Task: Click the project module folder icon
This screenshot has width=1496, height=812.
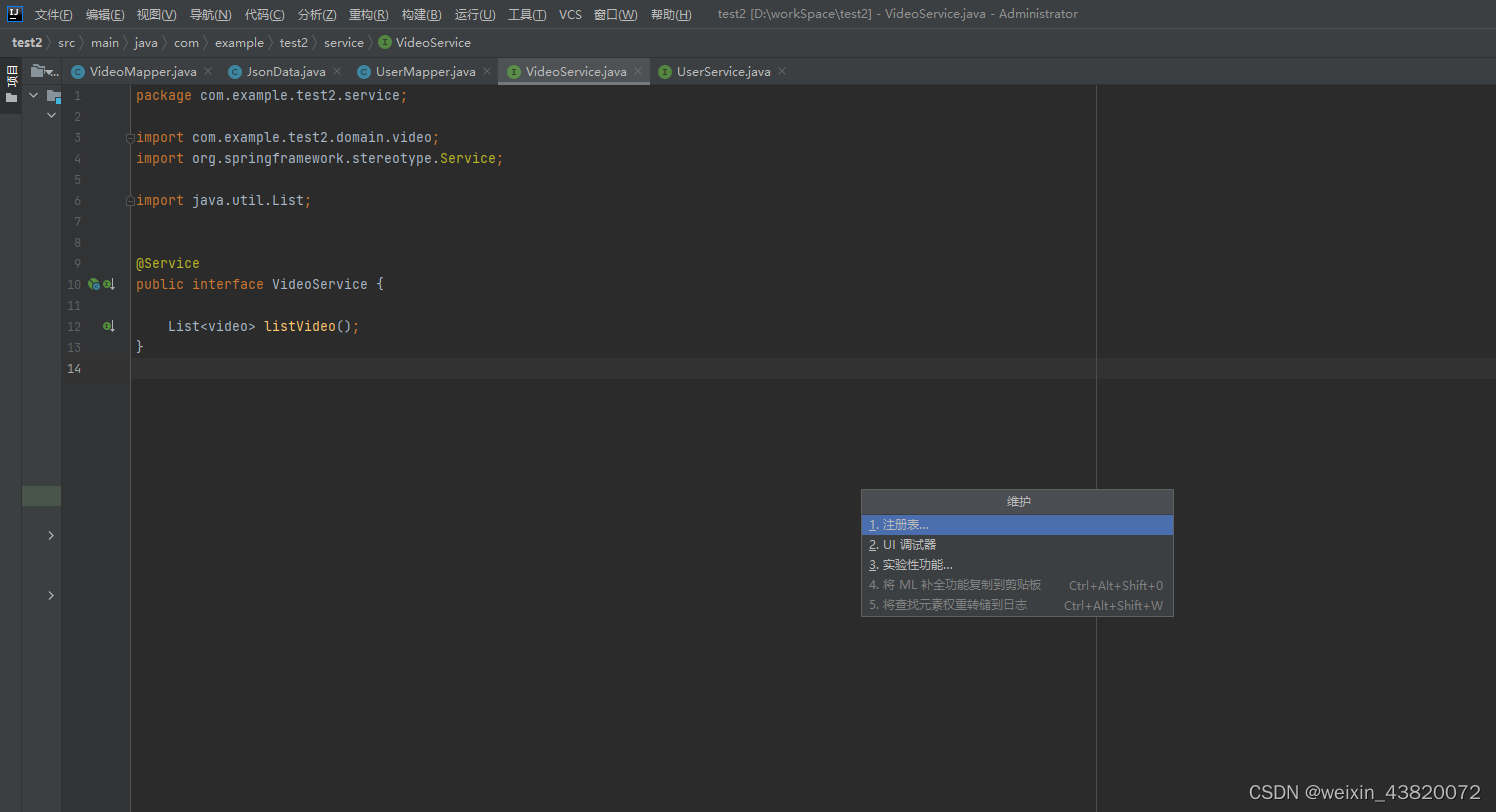Action: (53, 95)
